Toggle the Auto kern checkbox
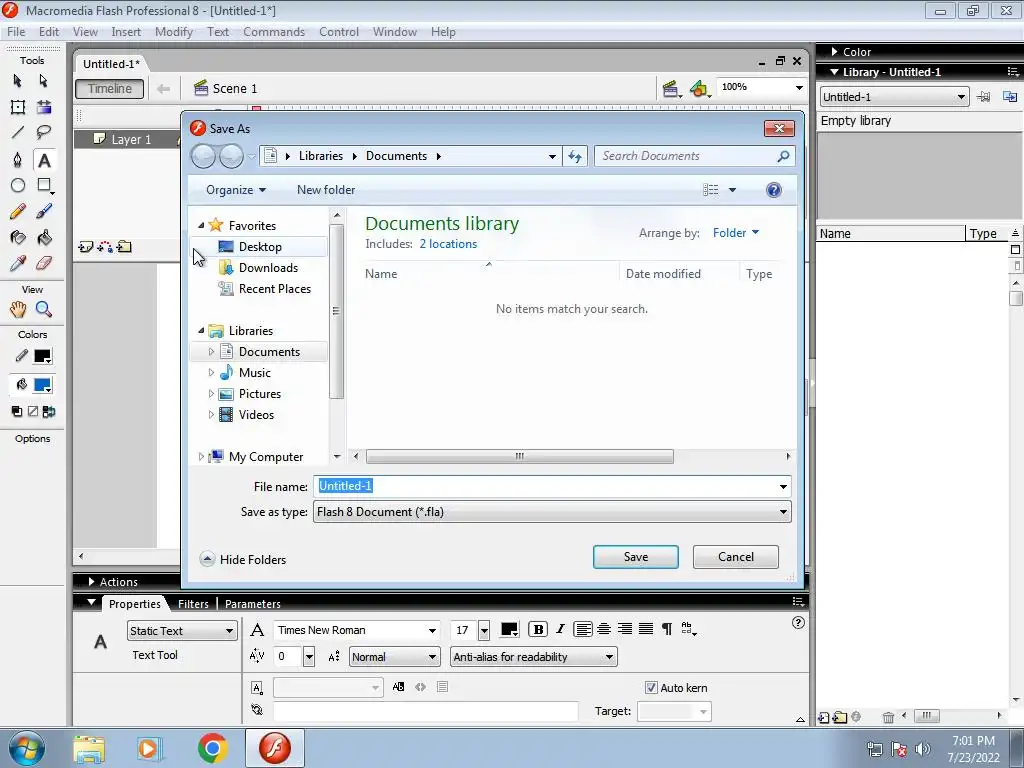1024x768 pixels. point(651,688)
